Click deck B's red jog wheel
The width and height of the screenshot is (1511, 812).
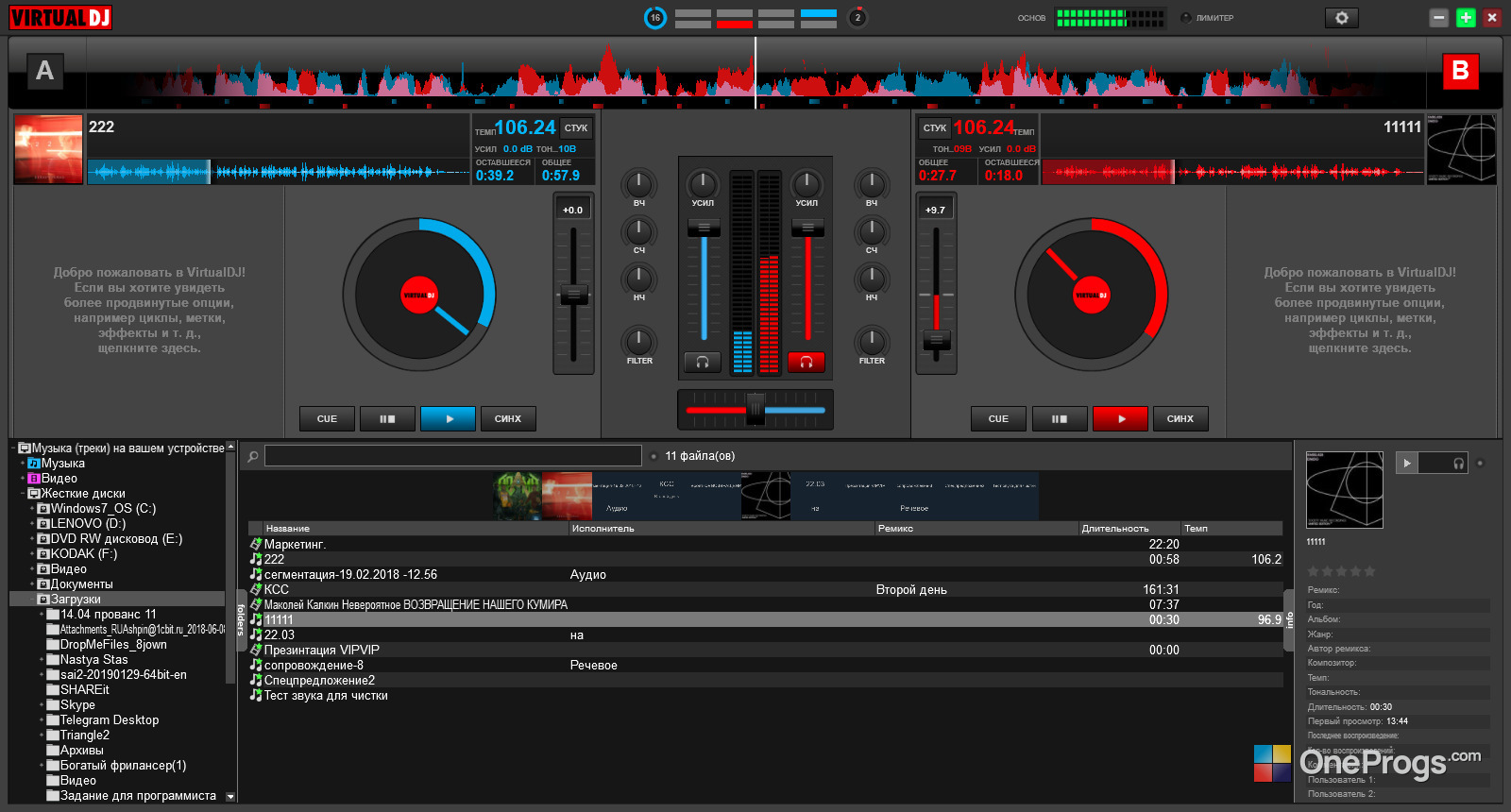point(1092,295)
